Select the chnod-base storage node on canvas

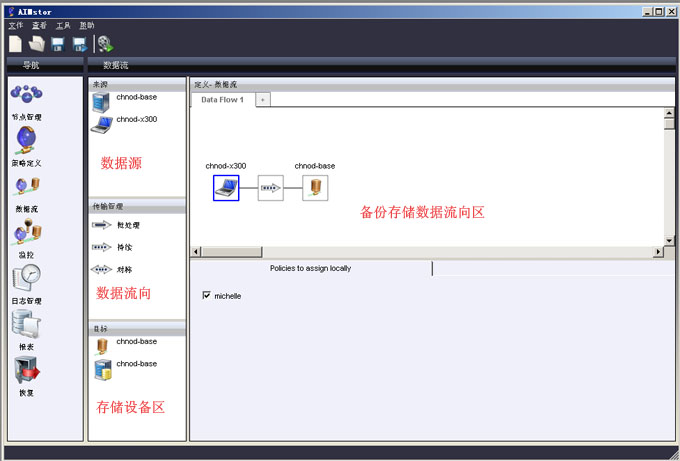(x=315, y=188)
